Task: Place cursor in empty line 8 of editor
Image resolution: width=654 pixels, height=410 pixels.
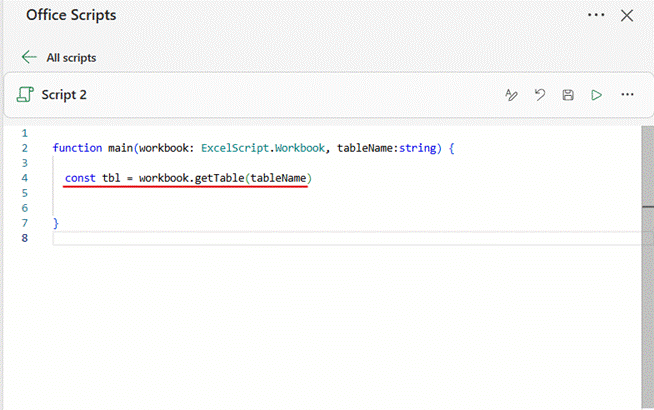Action: pyautogui.click(x=346, y=238)
